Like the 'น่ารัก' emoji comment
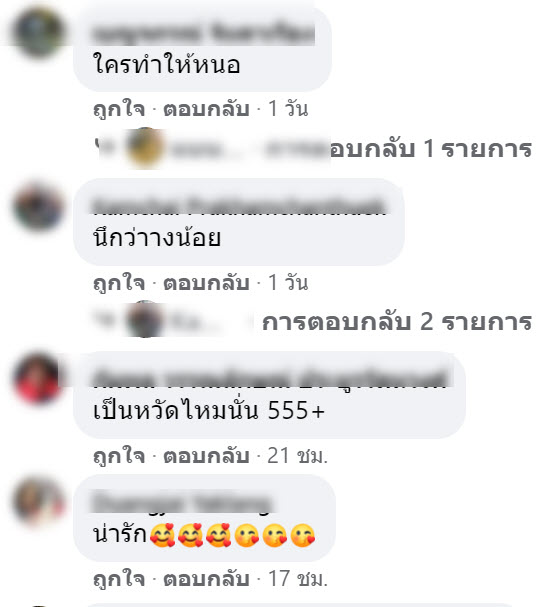Image resolution: width=547 pixels, height=607 pixels. 119,579
